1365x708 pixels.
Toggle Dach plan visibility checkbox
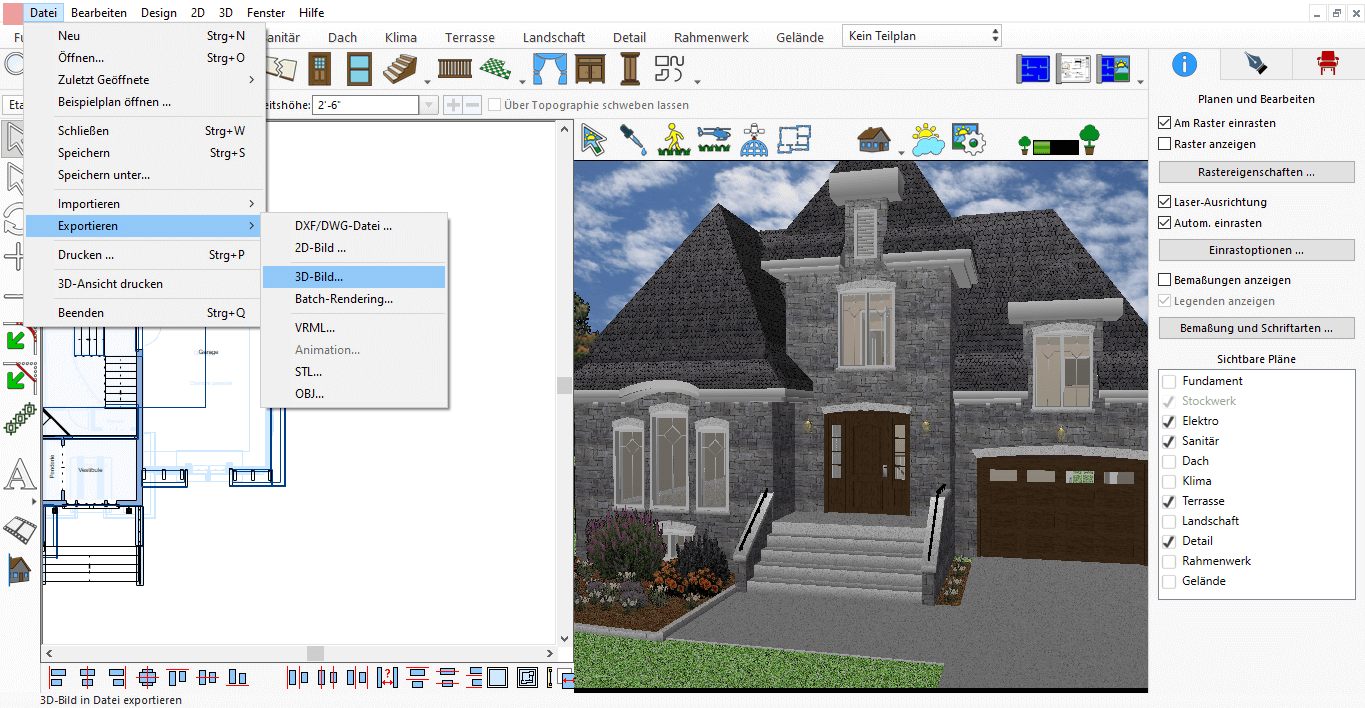tap(1169, 461)
